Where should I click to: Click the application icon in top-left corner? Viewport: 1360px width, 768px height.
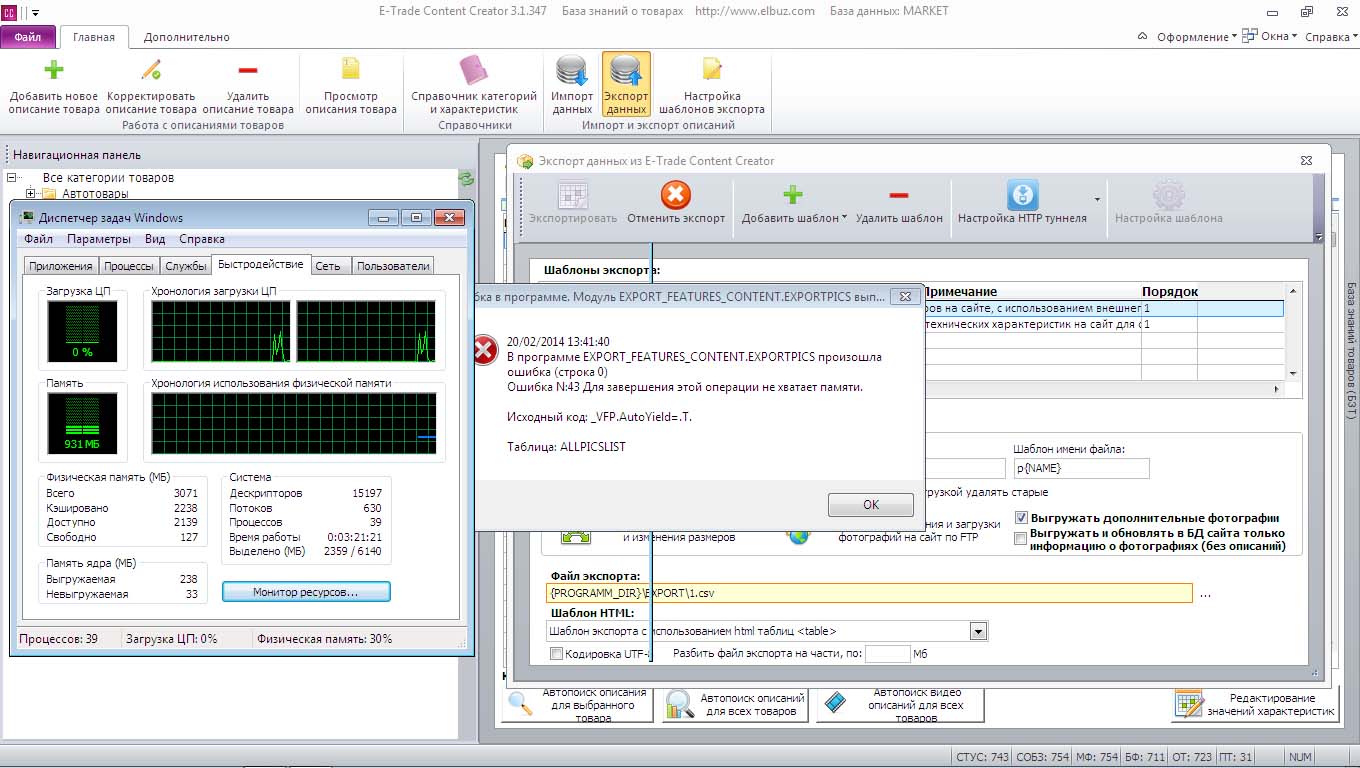tap(8, 12)
